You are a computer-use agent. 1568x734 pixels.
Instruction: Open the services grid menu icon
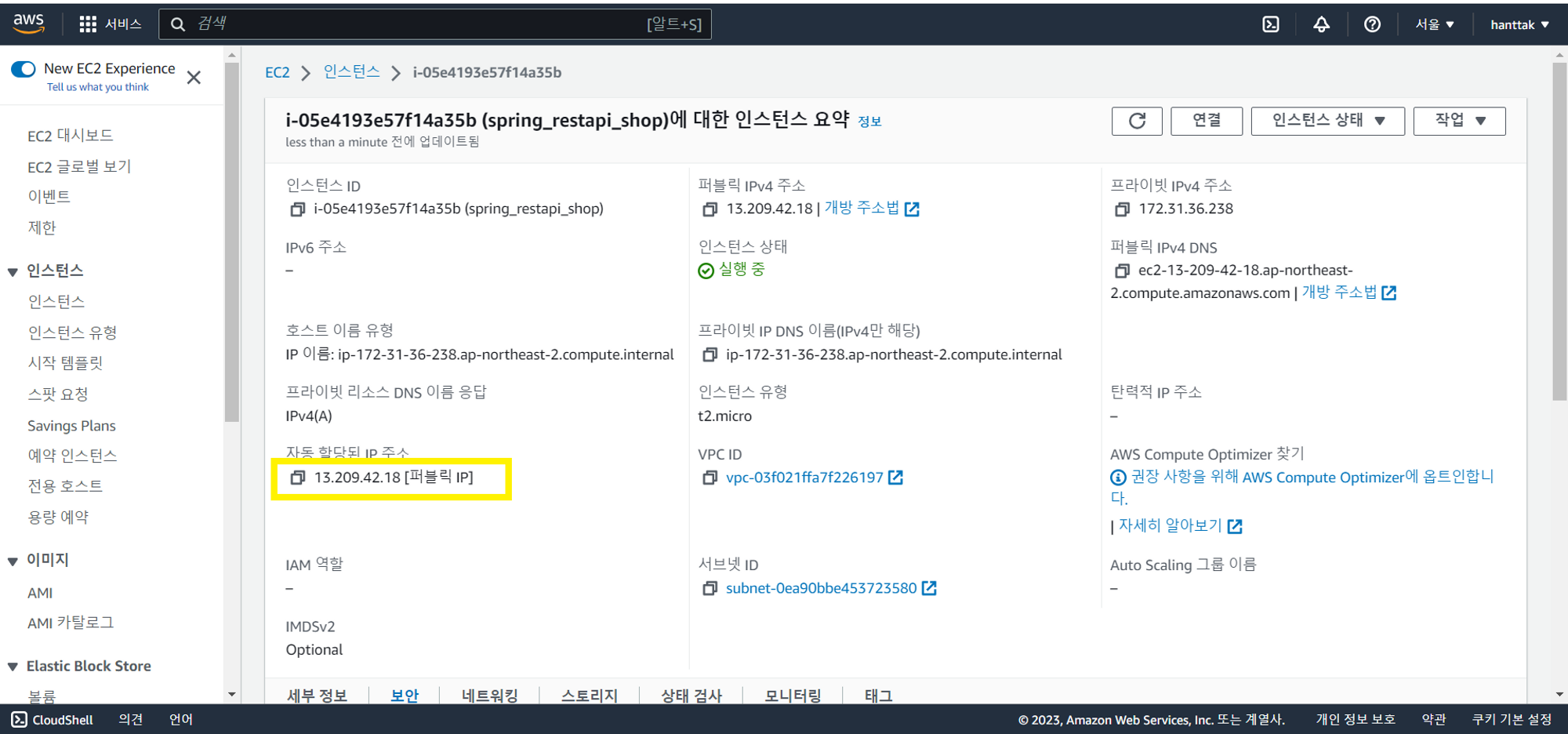pyautogui.click(x=88, y=24)
